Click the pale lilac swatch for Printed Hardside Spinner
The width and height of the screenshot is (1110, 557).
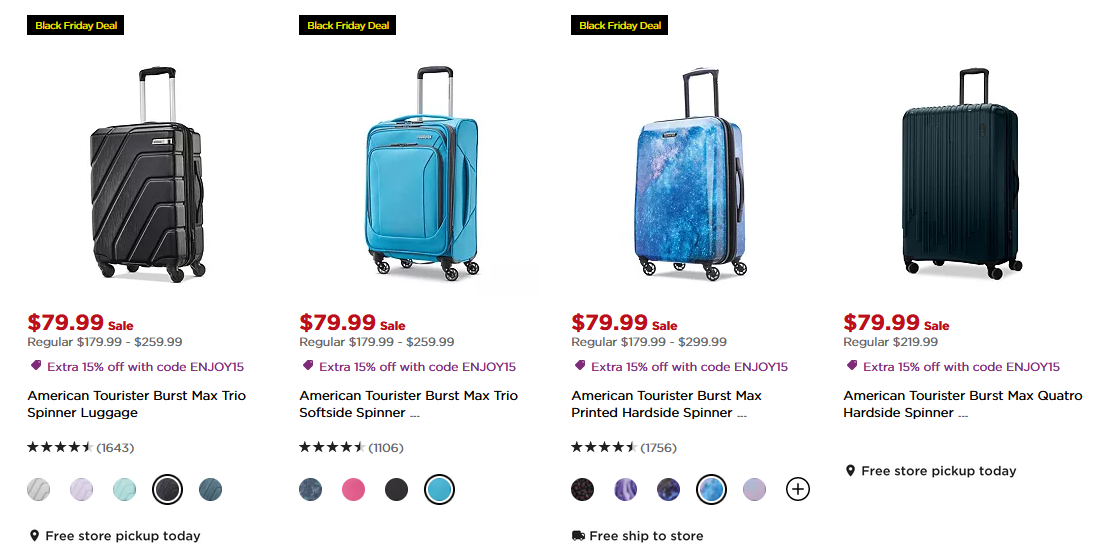pos(754,489)
